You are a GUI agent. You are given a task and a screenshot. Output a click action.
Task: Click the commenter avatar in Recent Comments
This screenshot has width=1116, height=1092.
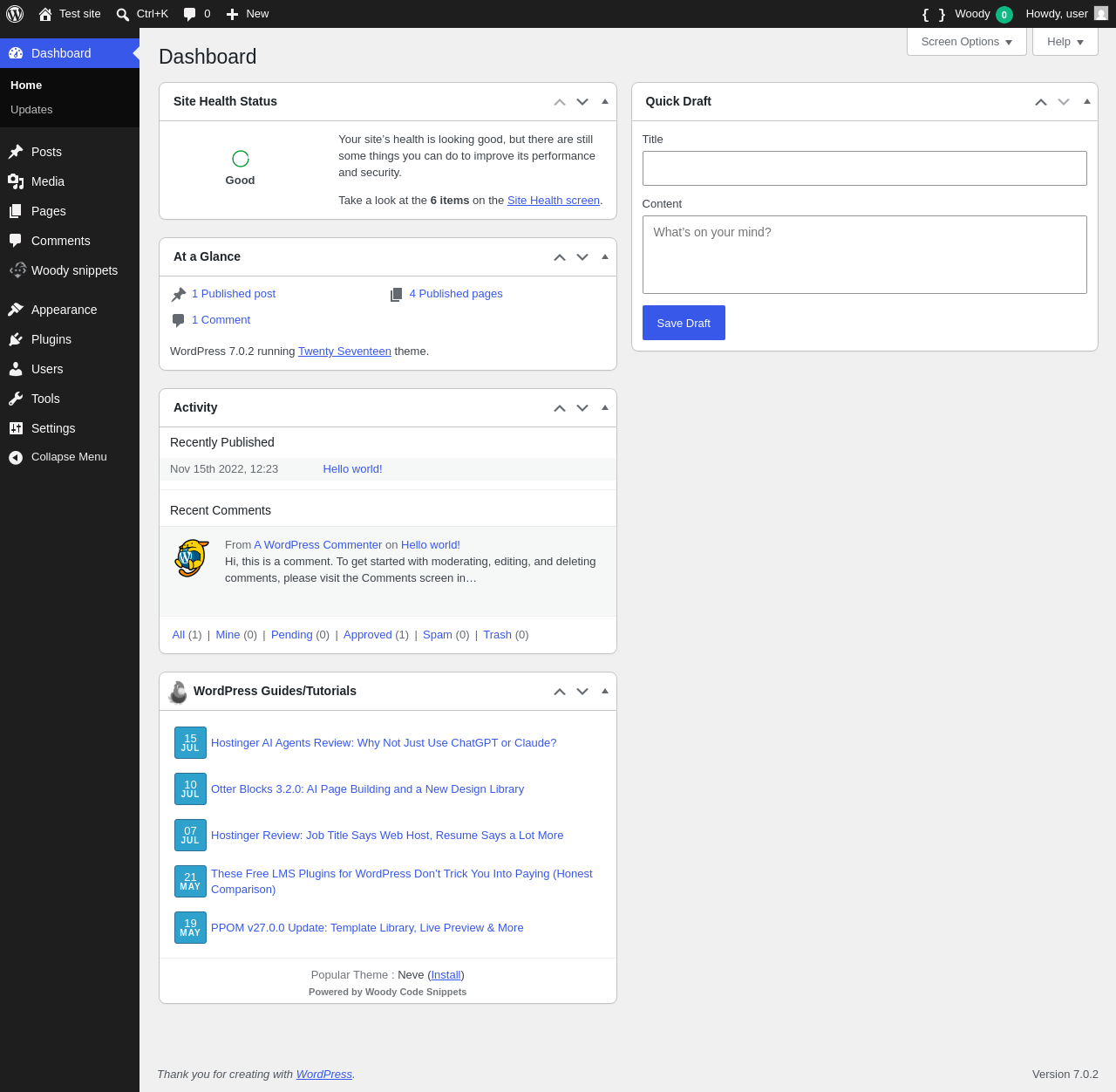coord(192,558)
